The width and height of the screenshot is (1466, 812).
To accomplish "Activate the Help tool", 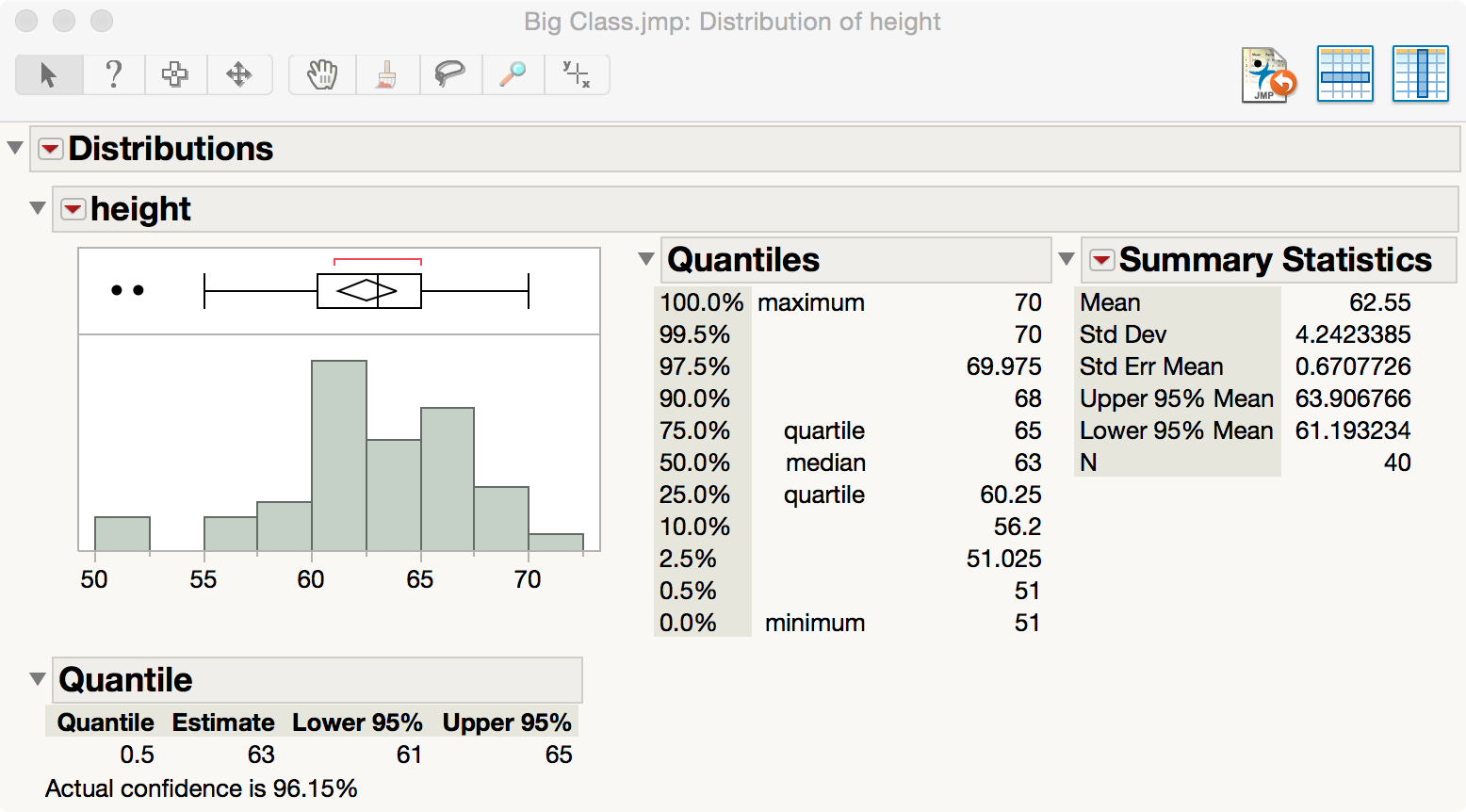I will pos(113,74).
